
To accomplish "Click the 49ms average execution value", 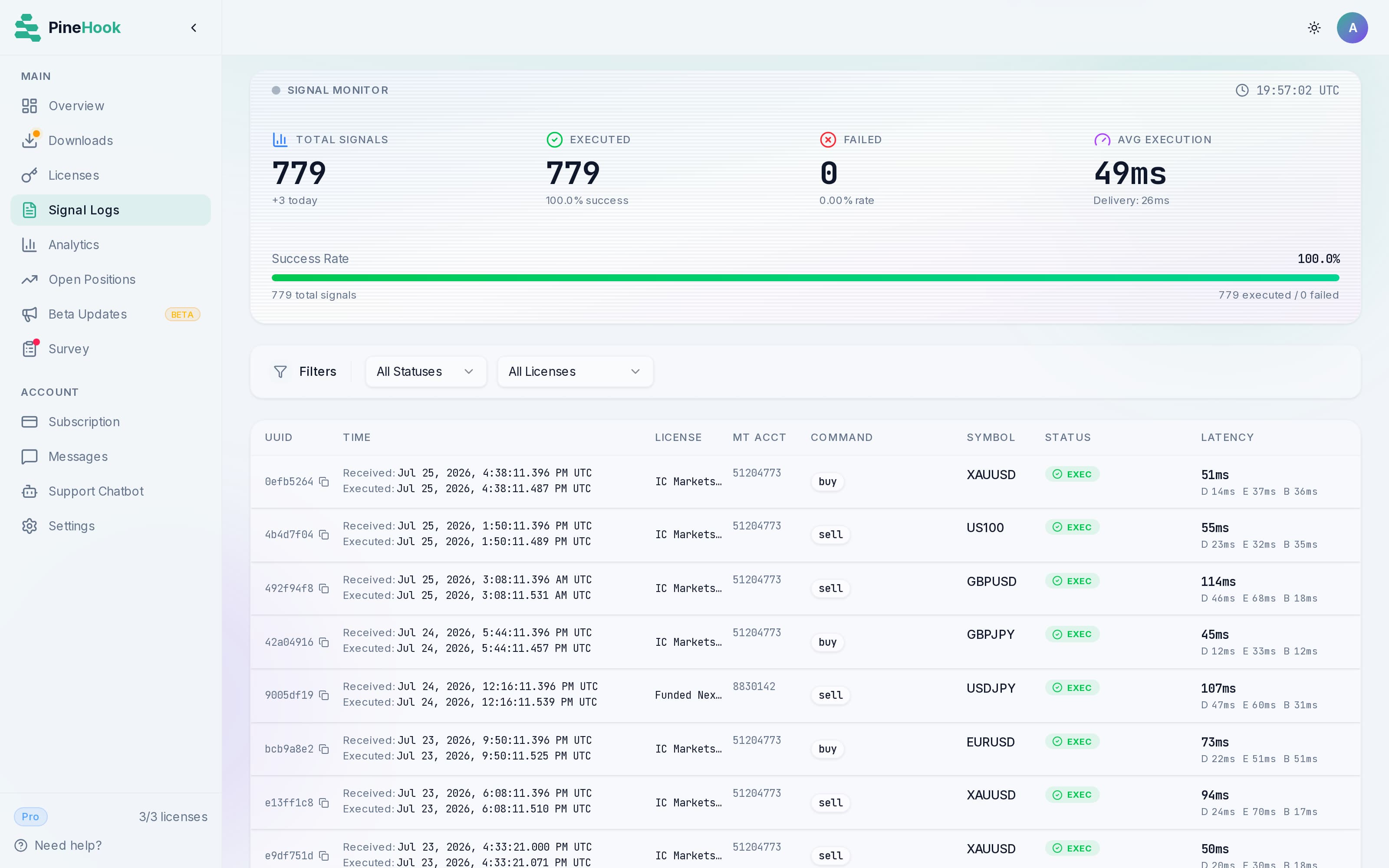I will click(1129, 173).
